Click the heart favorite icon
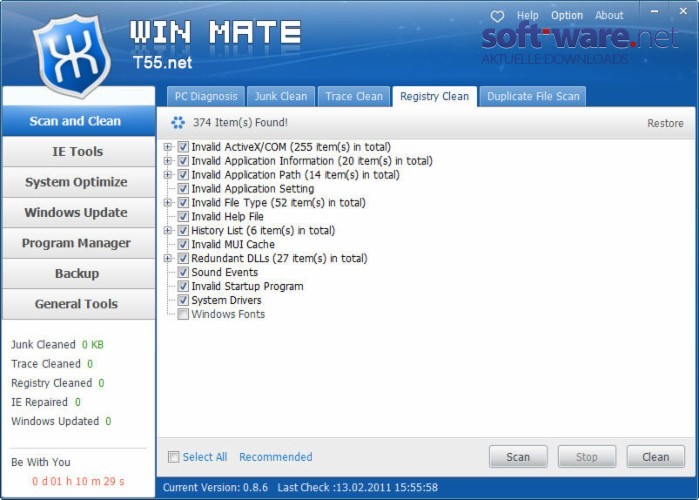699x500 pixels. [497, 16]
